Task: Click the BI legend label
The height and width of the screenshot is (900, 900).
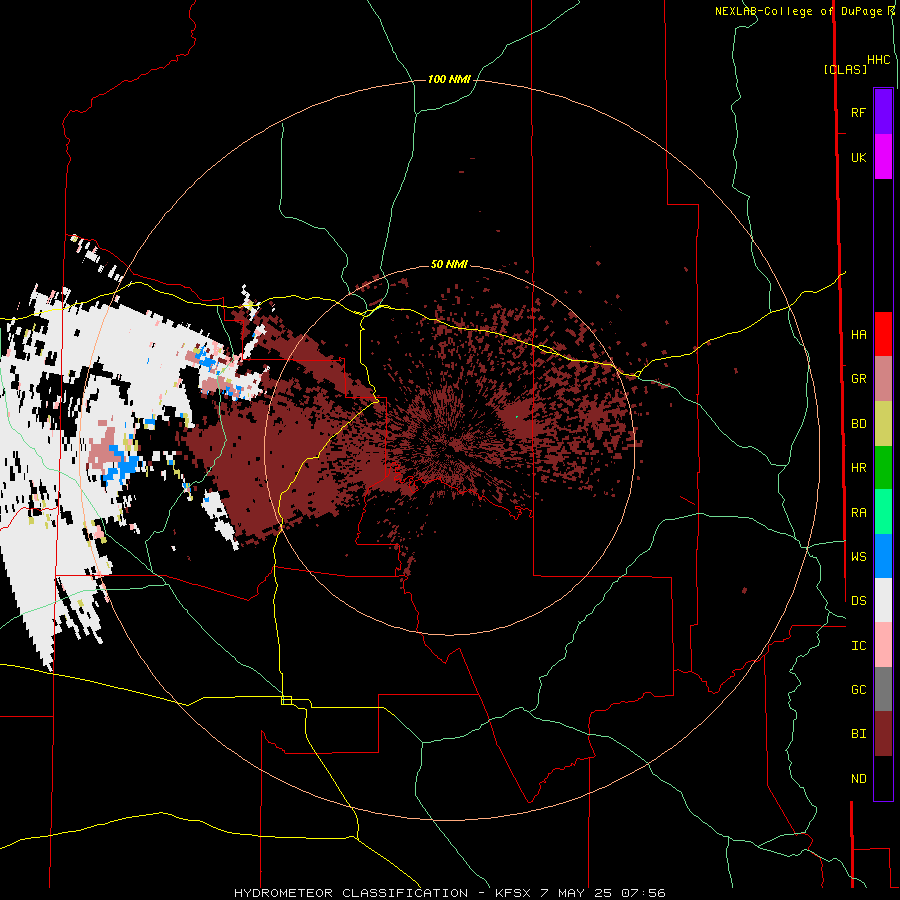Action: [x=858, y=734]
